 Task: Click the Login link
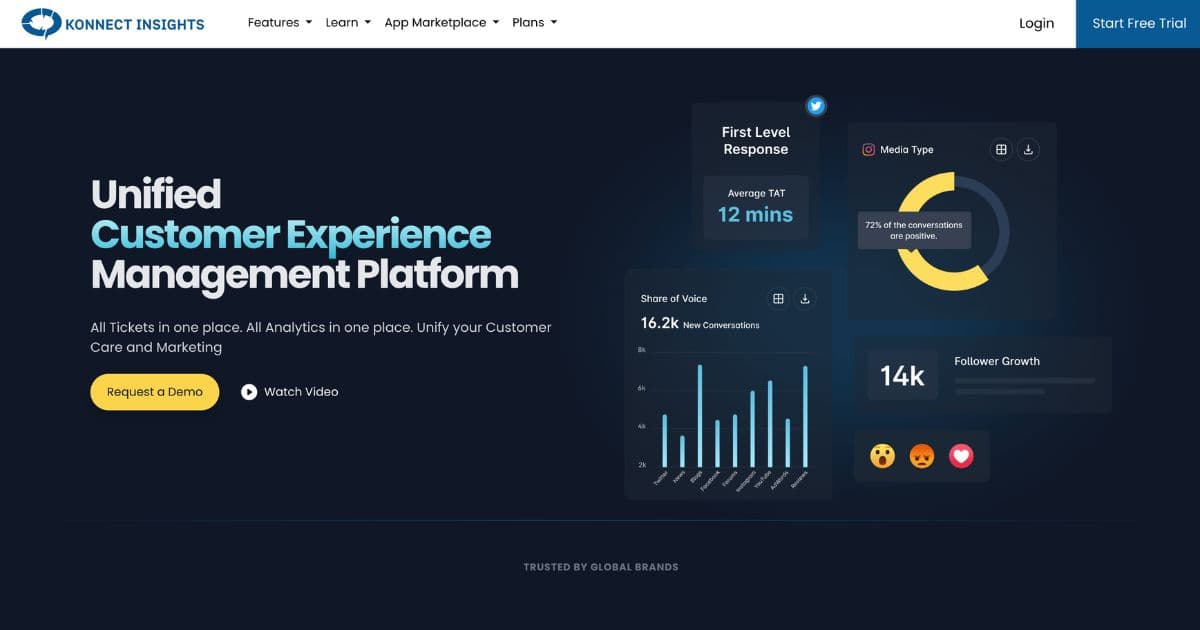click(x=1036, y=23)
